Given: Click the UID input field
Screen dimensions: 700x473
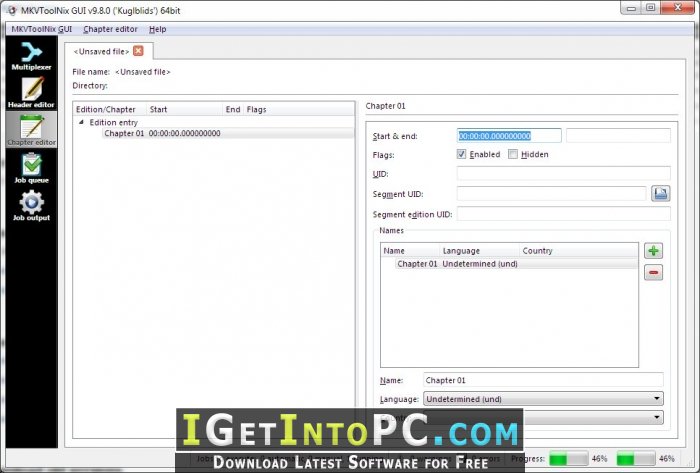Looking at the screenshot, I should pyautogui.click(x=563, y=174).
